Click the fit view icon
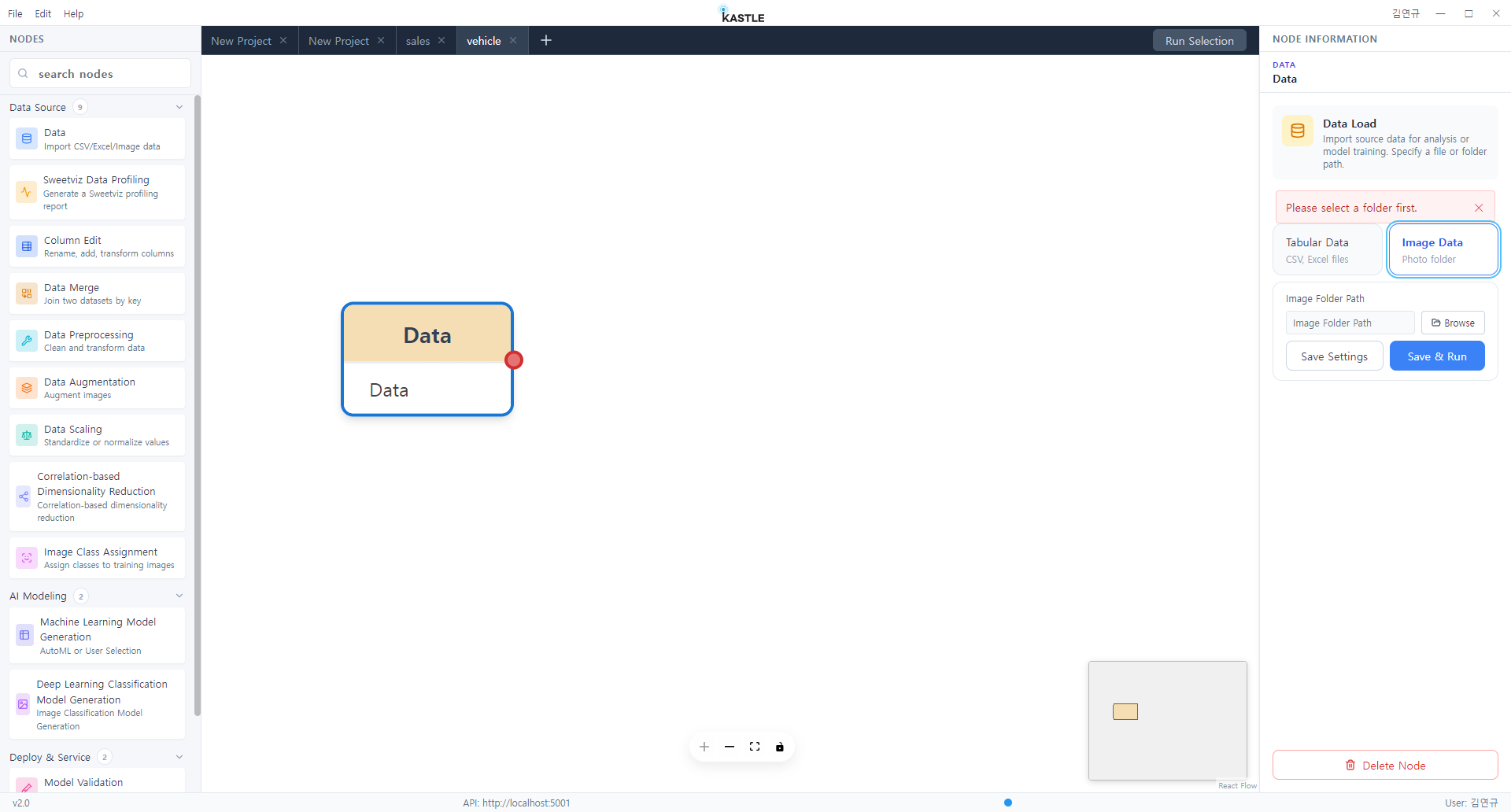The height and width of the screenshot is (812, 1511). click(x=755, y=747)
